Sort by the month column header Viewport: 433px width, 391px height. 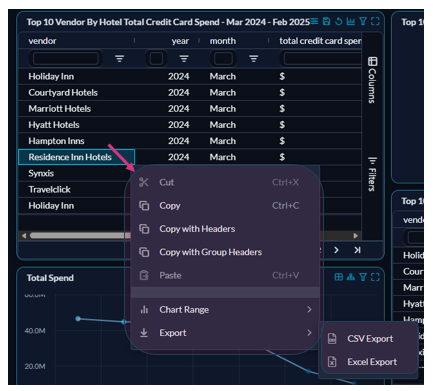(223, 41)
